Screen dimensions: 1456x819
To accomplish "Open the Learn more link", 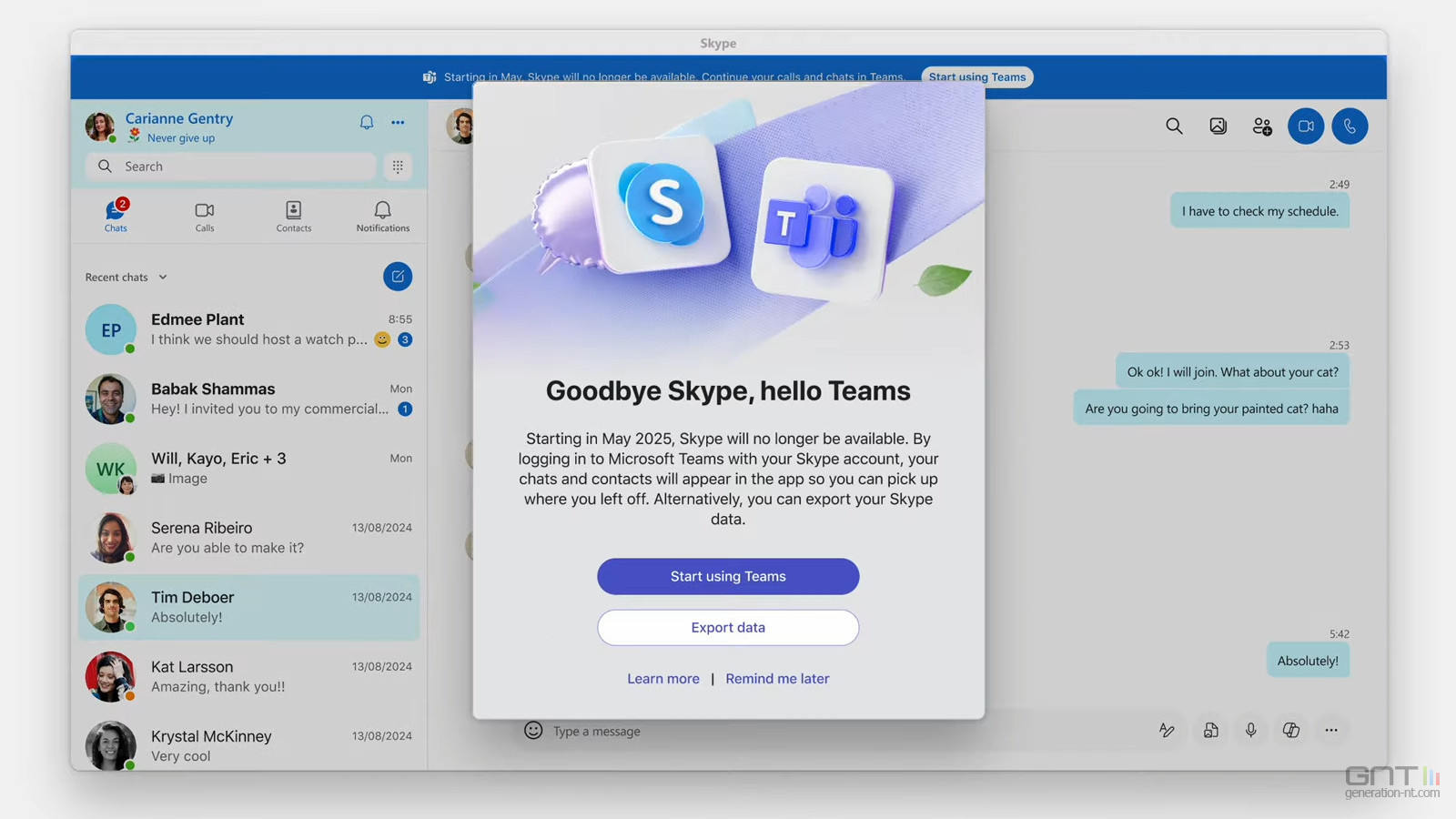I will tap(663, 679).
